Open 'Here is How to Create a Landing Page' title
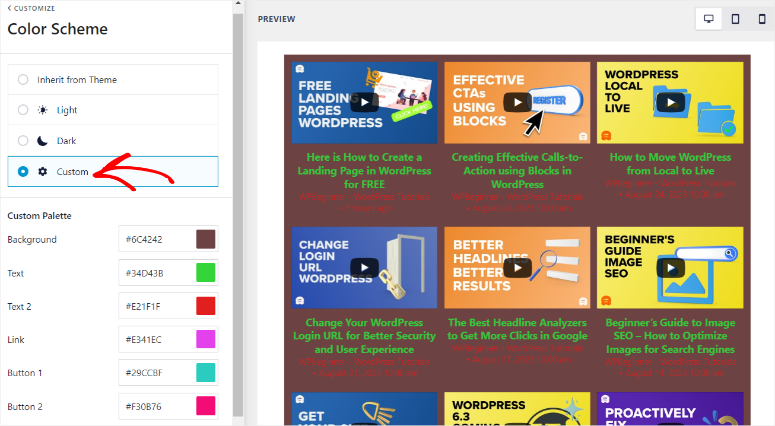This screenshot has width=775, height=426. pos(364,170)
